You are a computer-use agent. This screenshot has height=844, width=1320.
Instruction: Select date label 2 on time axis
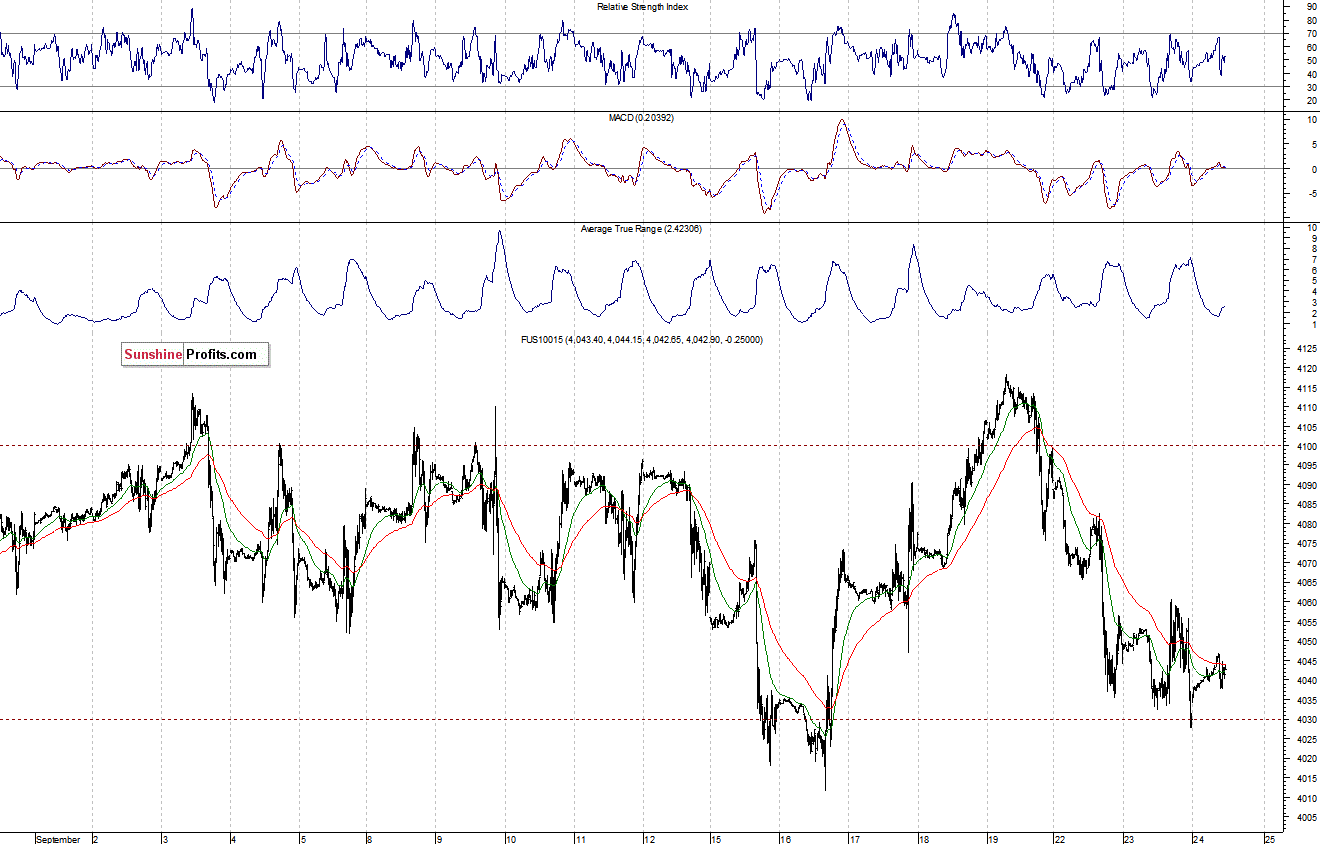(x=95, y=839)
